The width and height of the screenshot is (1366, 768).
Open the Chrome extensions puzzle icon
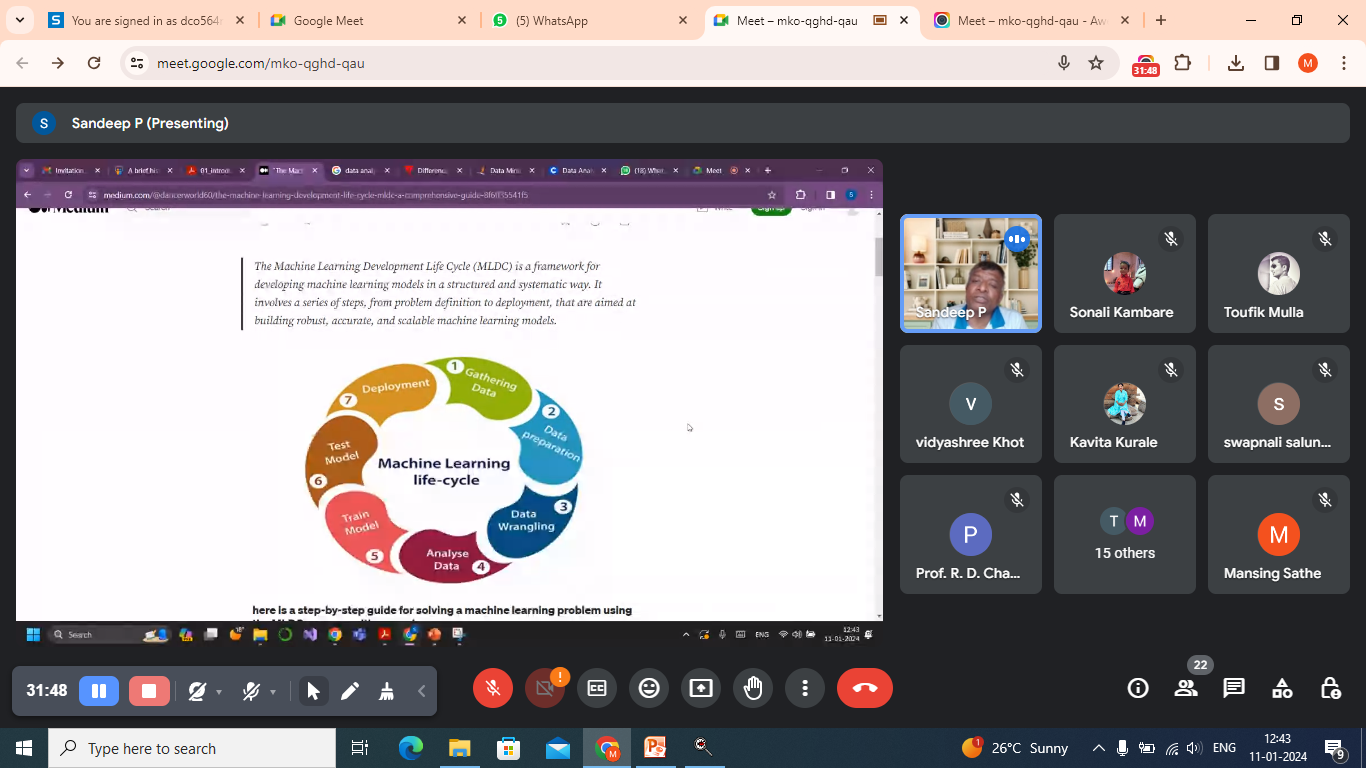1182,63
